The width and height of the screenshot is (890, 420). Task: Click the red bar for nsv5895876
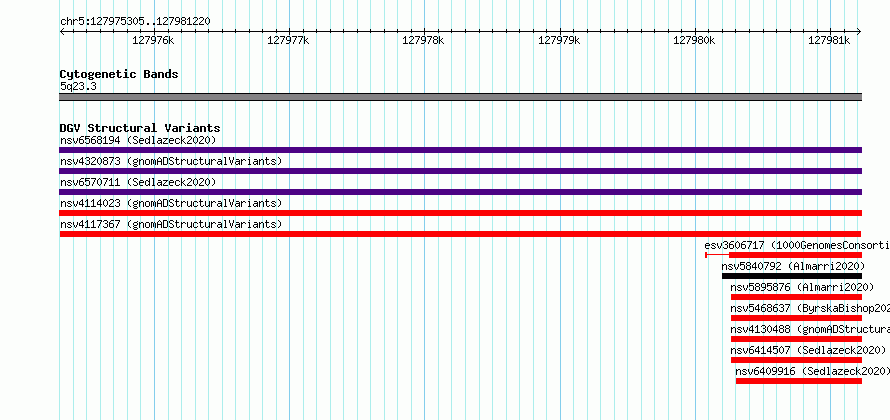click(x=796, y=297)
